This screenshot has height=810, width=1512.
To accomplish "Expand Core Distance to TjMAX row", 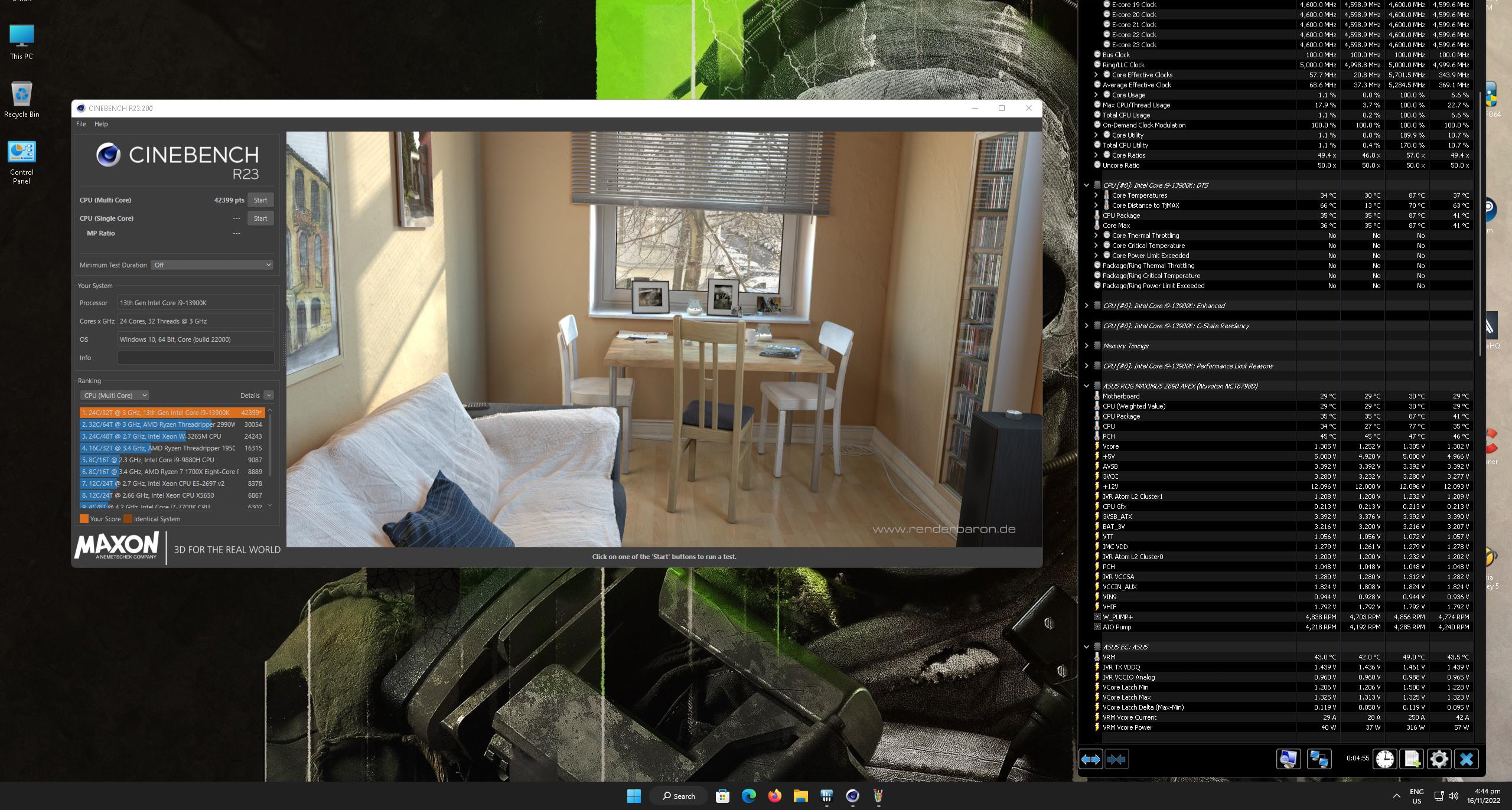I will 1096,205.
